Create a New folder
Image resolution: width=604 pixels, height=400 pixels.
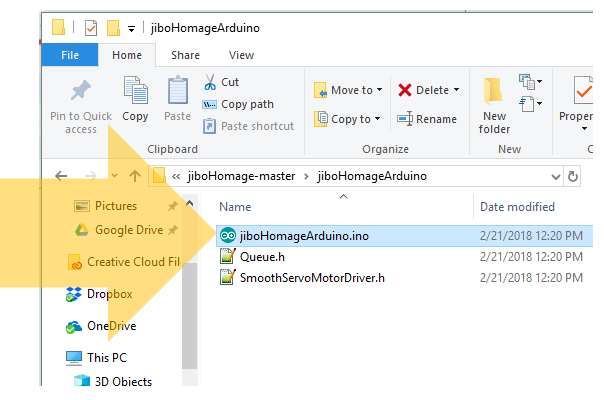click(x=494, y=105)
